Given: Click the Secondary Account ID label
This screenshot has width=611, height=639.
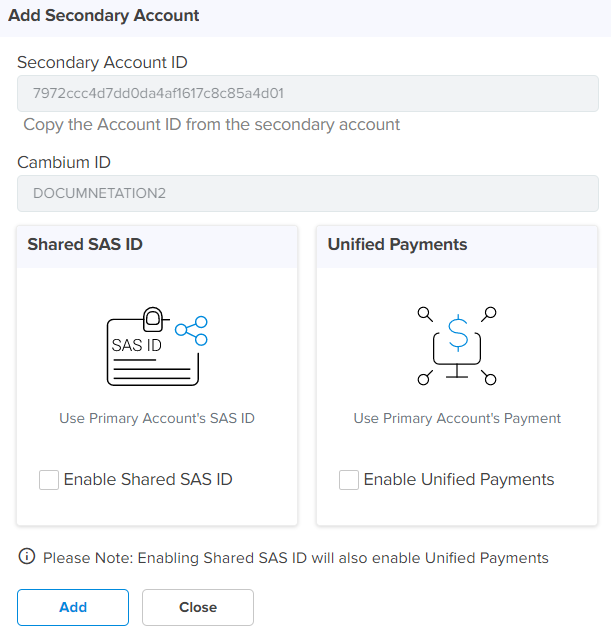Looking at the screenshot, I should pyautogui.click(x=102, y=63).
